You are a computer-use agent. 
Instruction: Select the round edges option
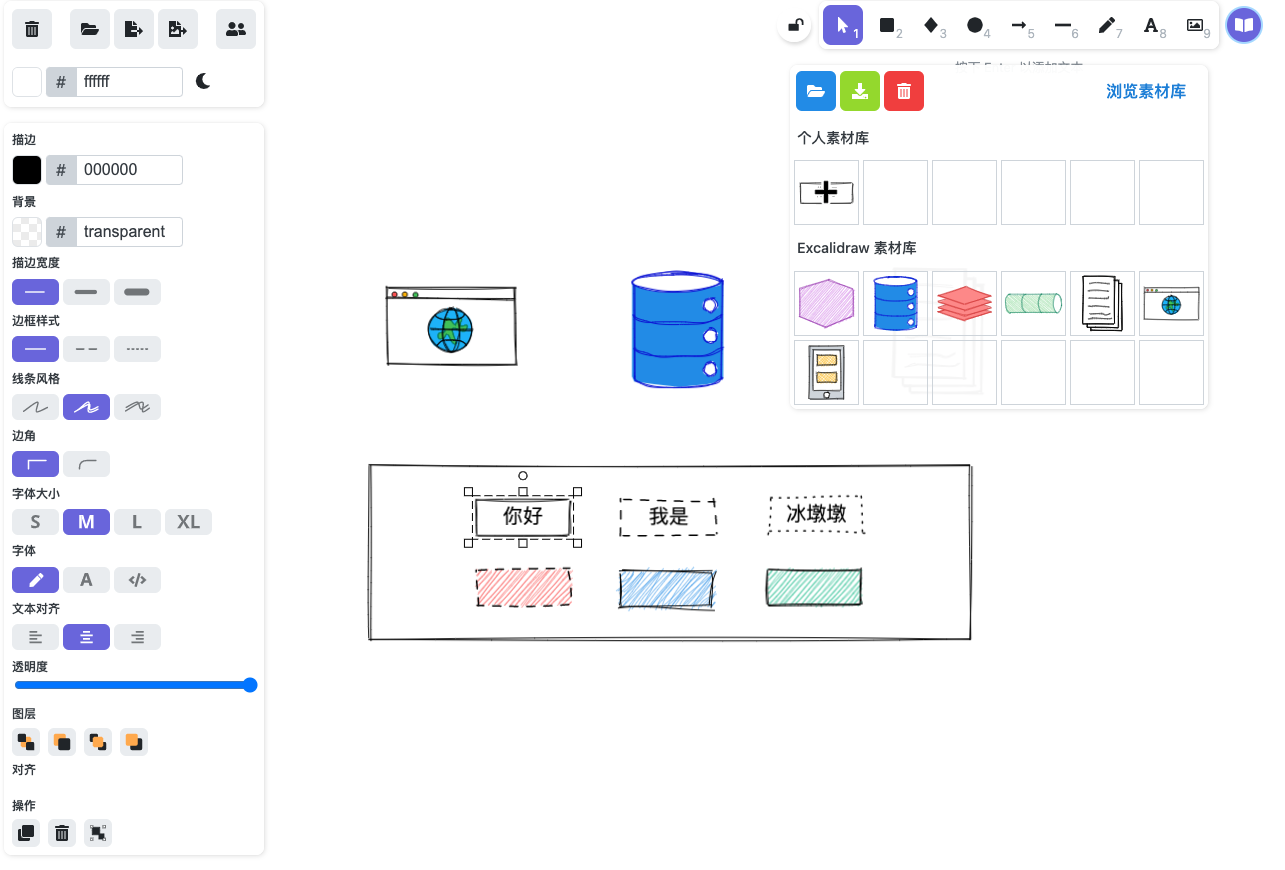pyautogui.click(x=86, y=464)
